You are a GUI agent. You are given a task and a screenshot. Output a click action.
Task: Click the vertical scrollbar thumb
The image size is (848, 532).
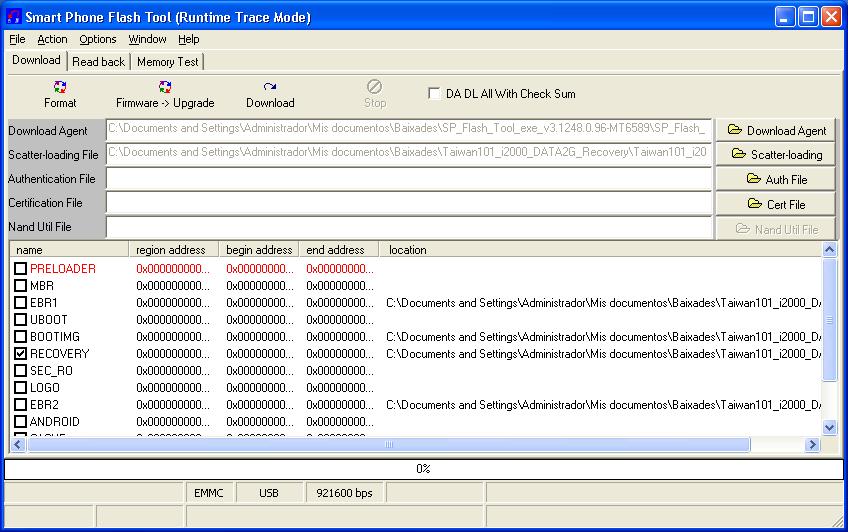pyautogui.click(x=829, y=320)
